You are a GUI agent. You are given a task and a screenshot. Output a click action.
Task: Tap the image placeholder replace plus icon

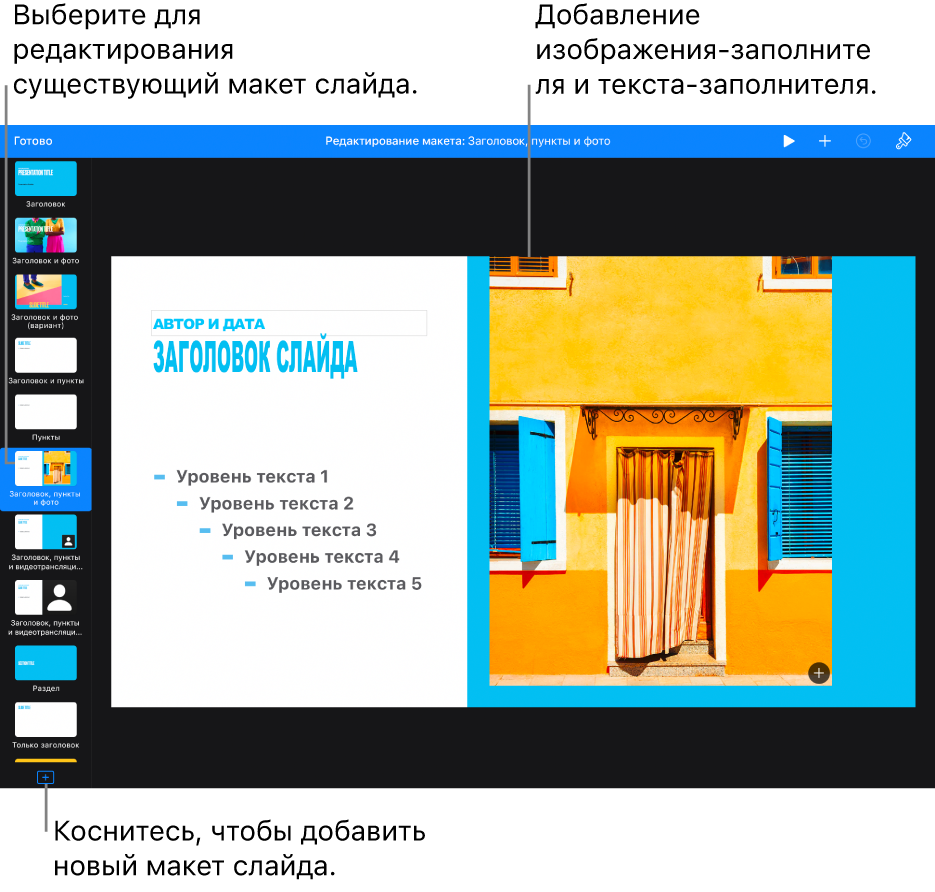[819, 673]
